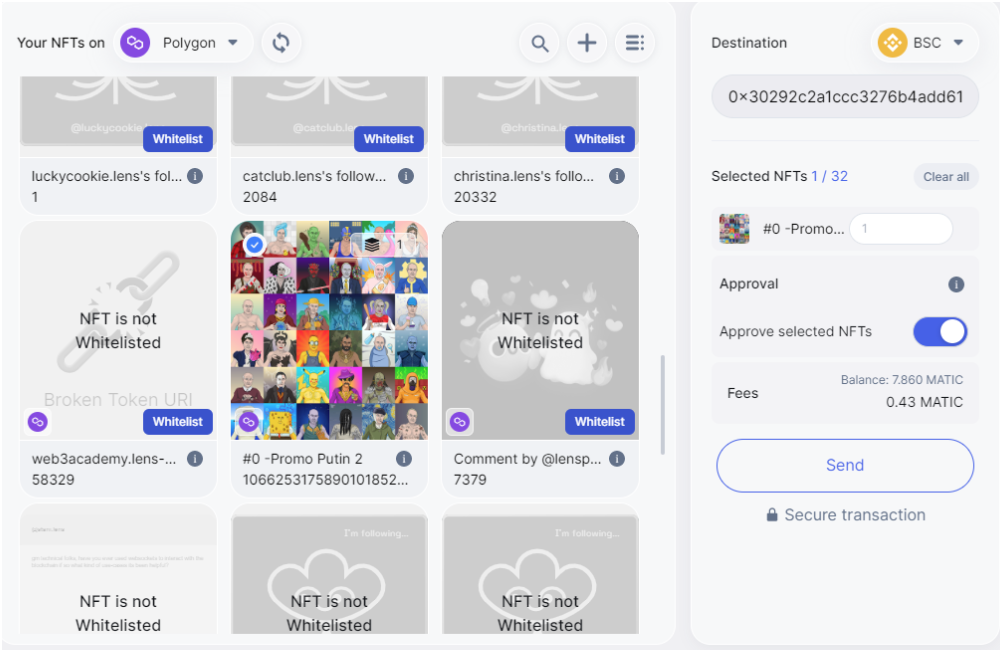Screen dimensions: 1004x658
Task: Click the Balance: 7.860 MATIC text
Action: point(902,380)
